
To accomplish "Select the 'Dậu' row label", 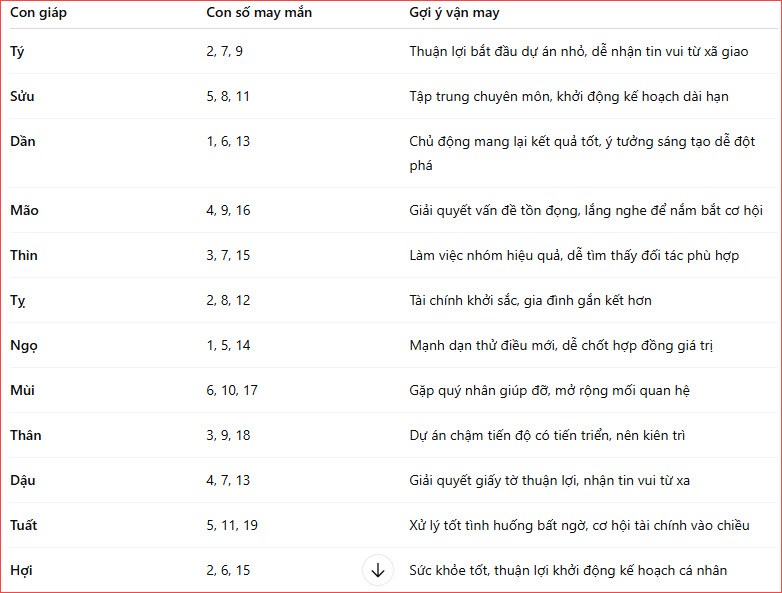I will coord(22,480).
